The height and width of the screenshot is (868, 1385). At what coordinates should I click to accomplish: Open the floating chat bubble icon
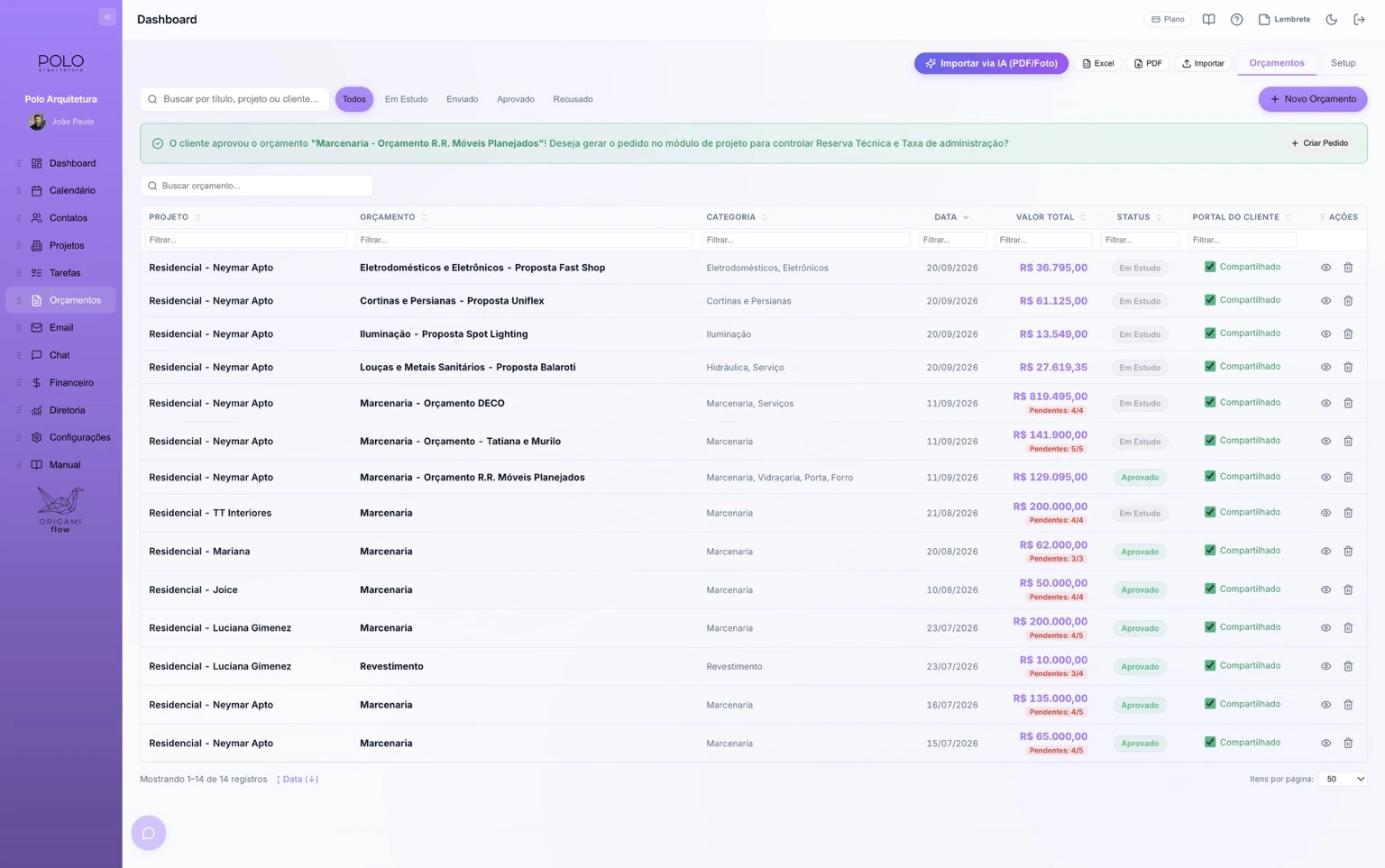coord(149,833)
